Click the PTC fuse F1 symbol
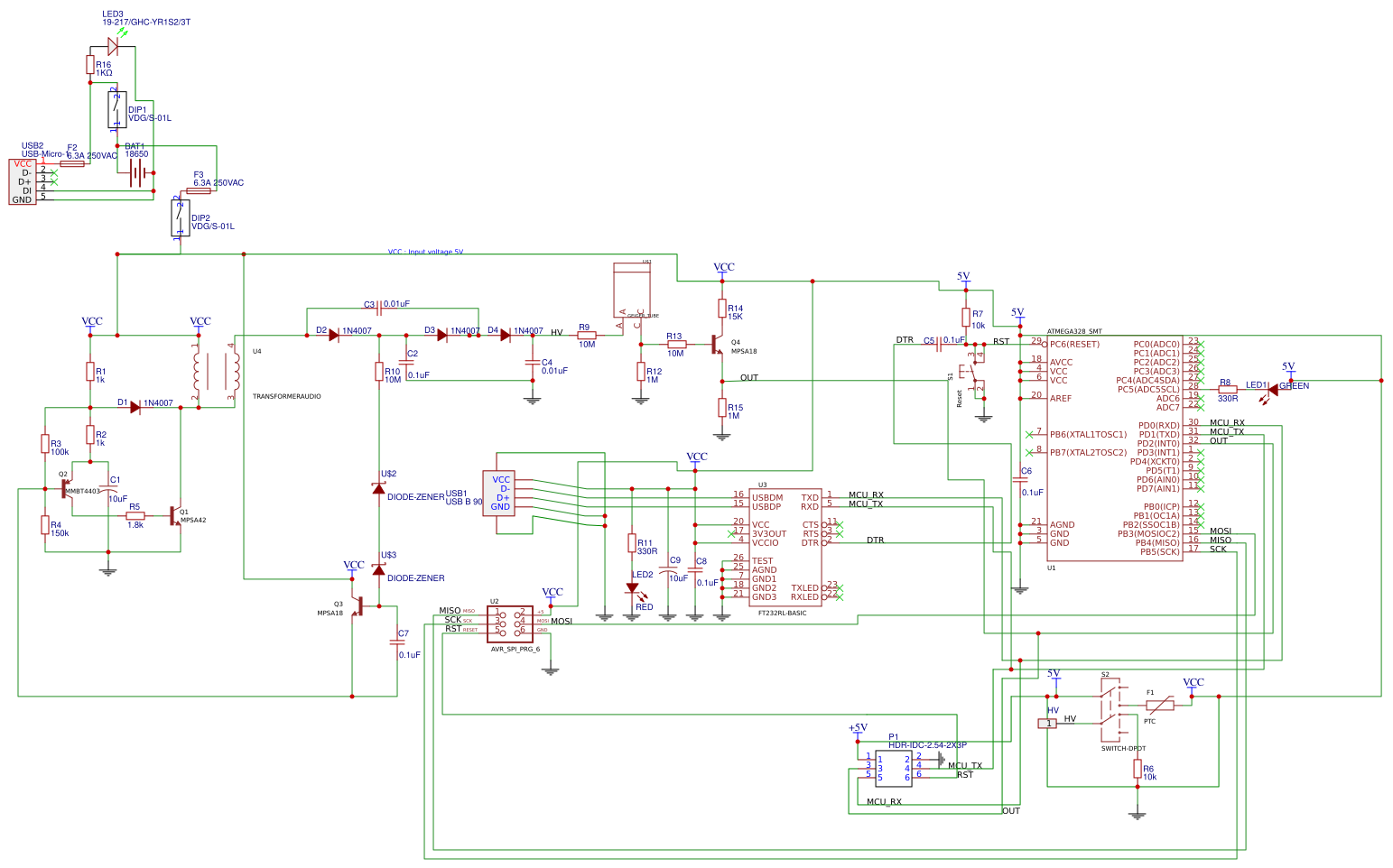The image size is (1393, 868). [x=1160, y=705]
